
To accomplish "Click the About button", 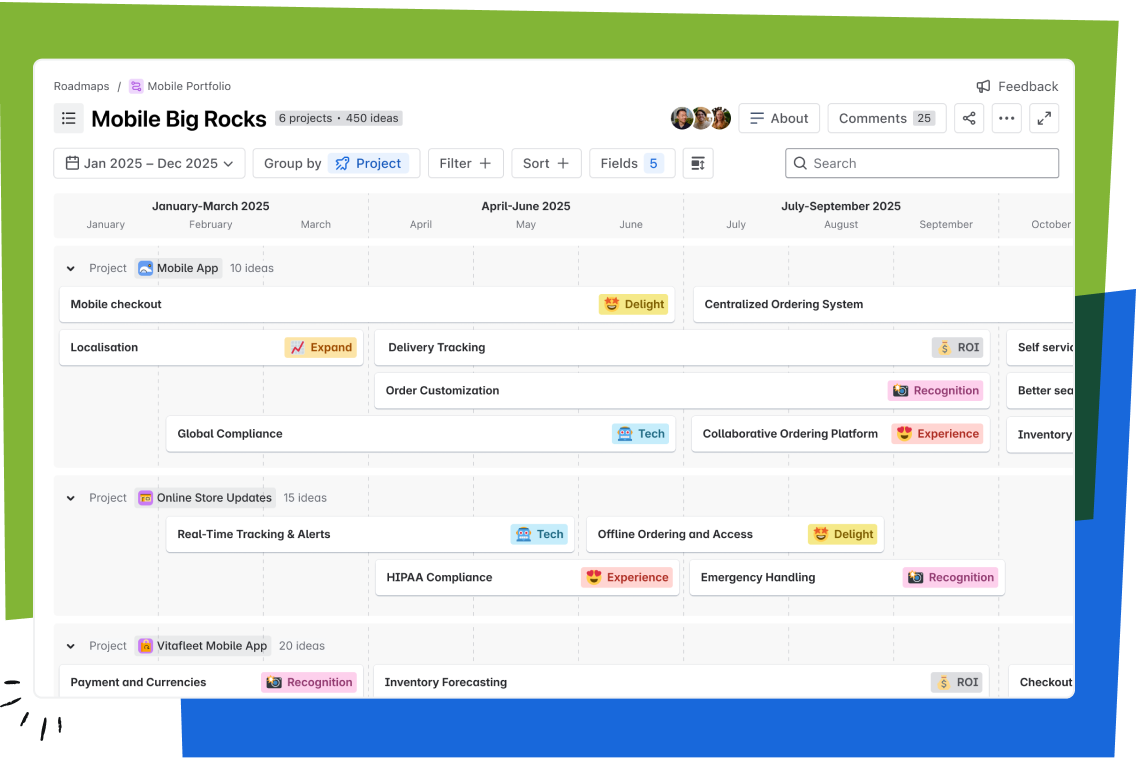I will pyautogui.click(x=779, y=118).
